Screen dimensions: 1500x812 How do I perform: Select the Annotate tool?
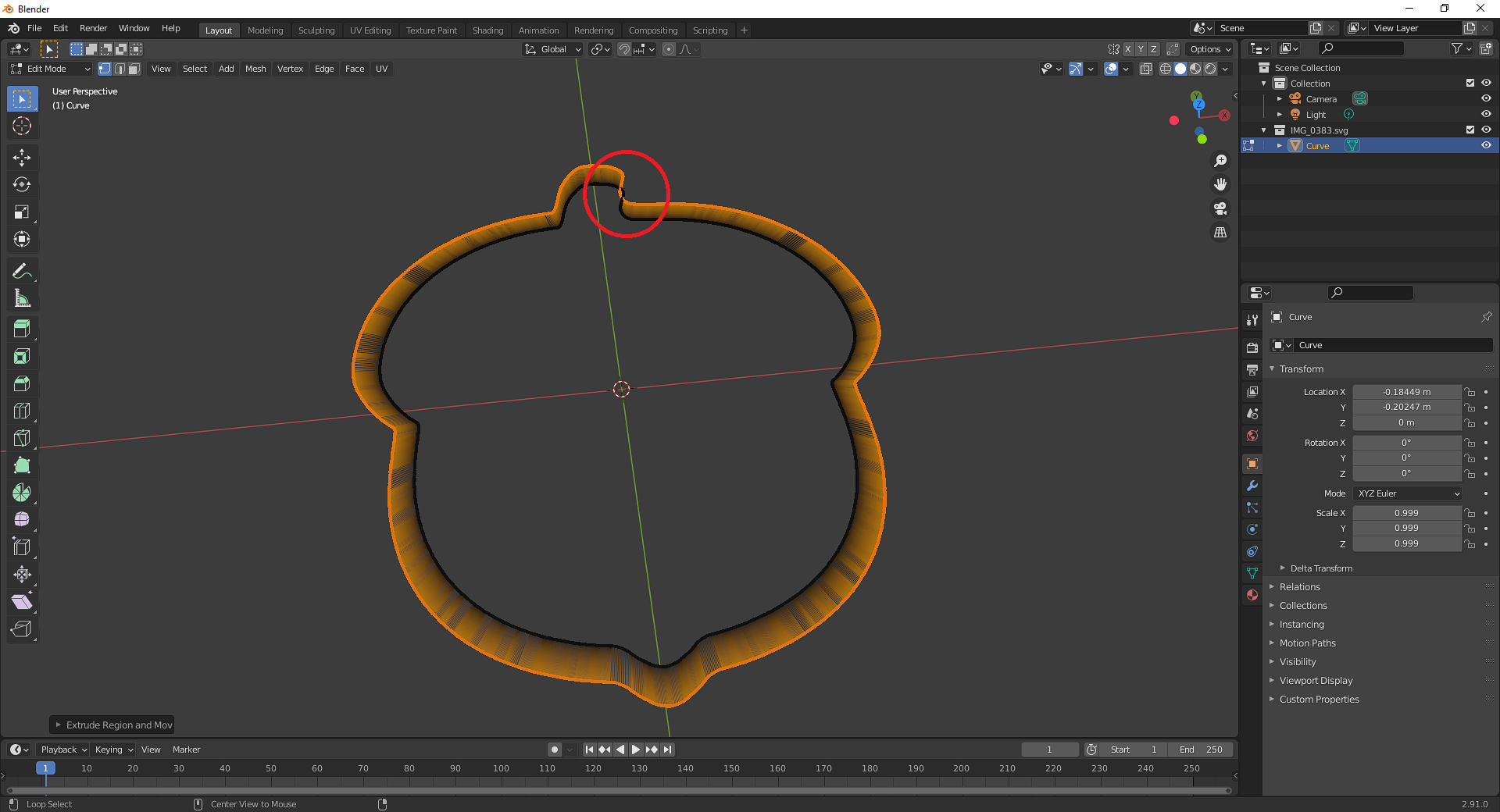22,270
